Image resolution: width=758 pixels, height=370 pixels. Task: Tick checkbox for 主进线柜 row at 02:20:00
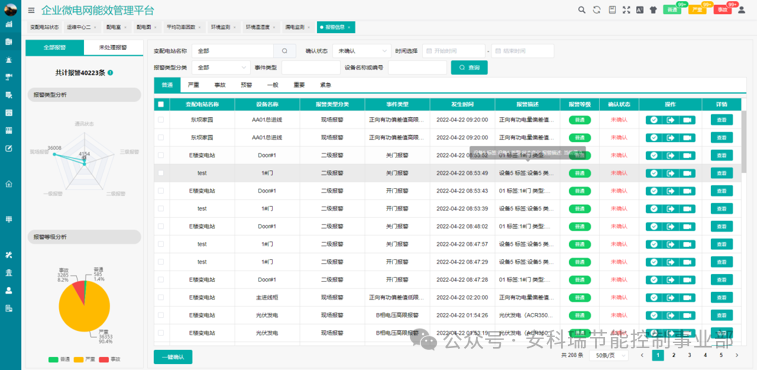pos(161,297)
